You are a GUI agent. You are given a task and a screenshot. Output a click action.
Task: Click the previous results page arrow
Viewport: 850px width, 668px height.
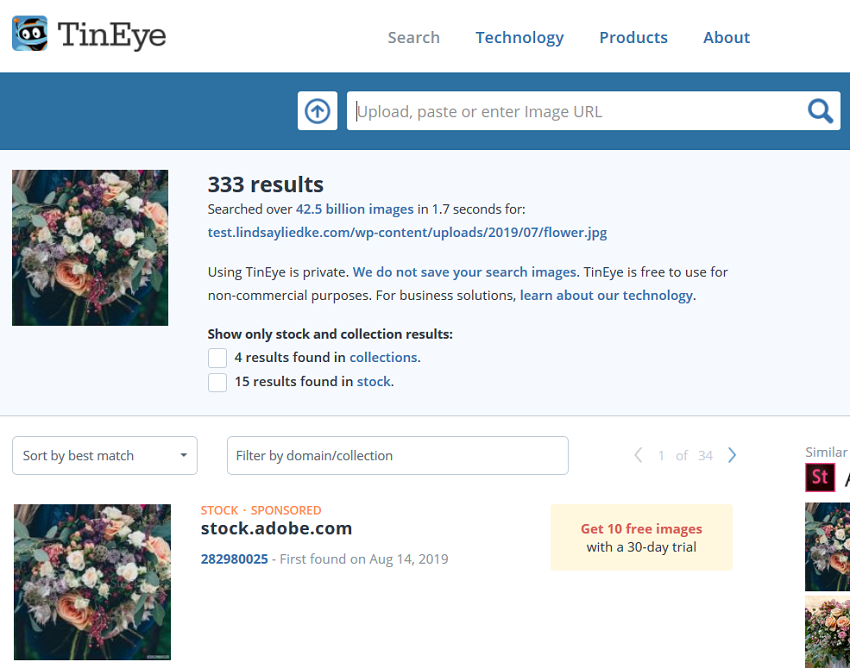click(x=639, y=455)
